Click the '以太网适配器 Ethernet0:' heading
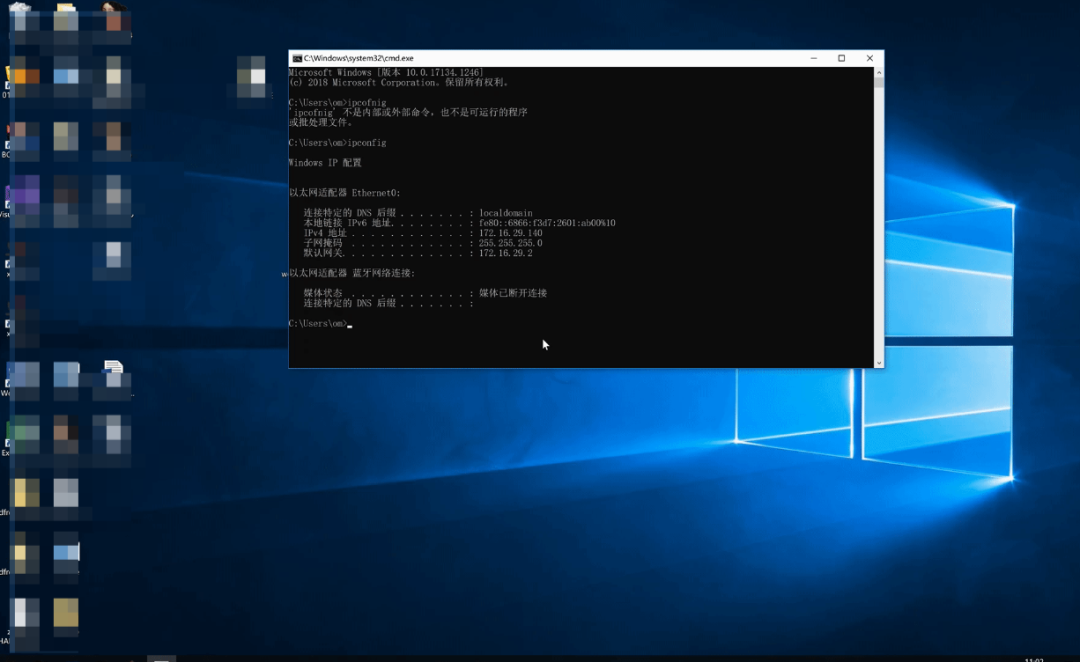Screen dimensions: 1080x662 coord(344,193)
